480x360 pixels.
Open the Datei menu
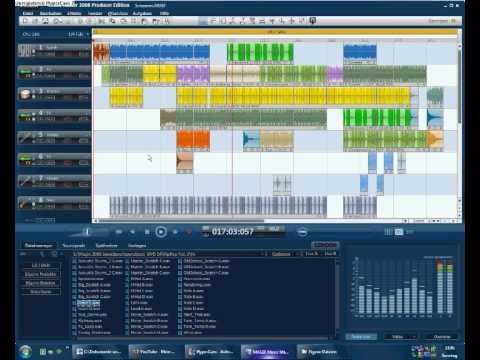click(x=28, y=13)
